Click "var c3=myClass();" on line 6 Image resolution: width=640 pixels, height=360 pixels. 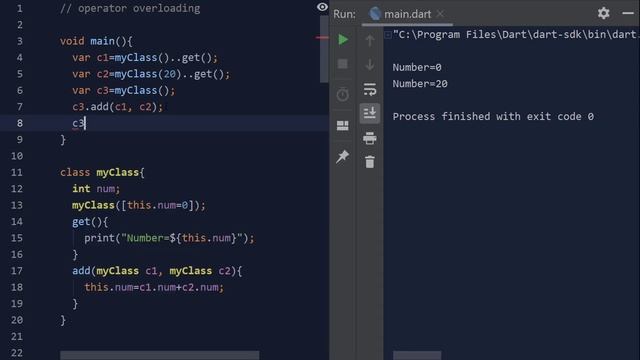coord(124,91)
